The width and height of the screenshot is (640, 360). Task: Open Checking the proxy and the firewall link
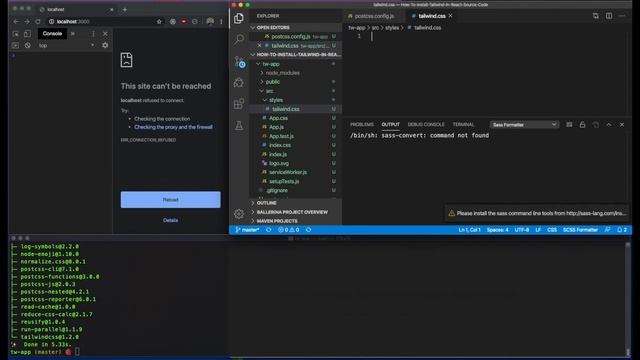coord(173,127)
